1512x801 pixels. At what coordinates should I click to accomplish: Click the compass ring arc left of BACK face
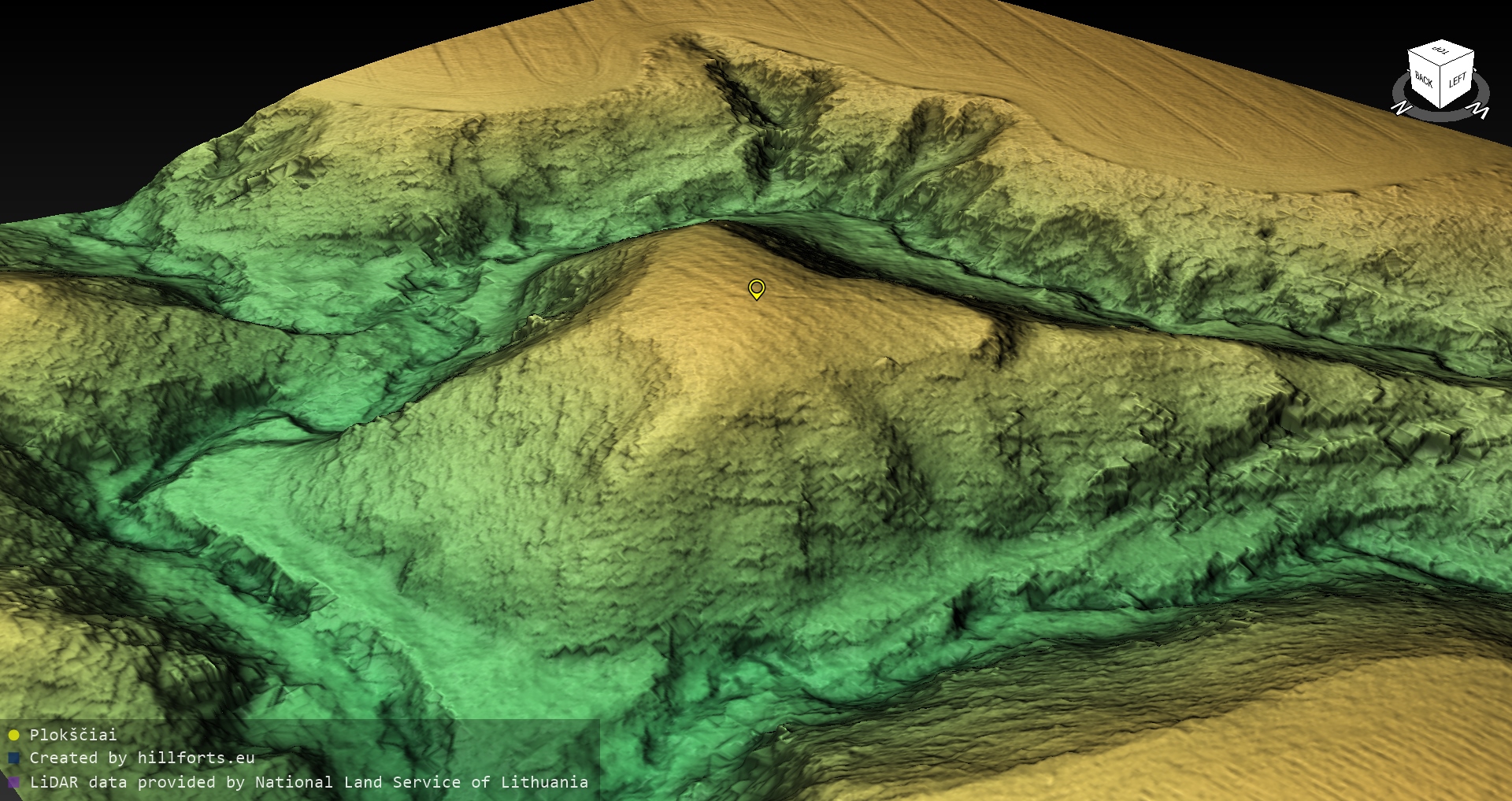[x=1399, y=87]
